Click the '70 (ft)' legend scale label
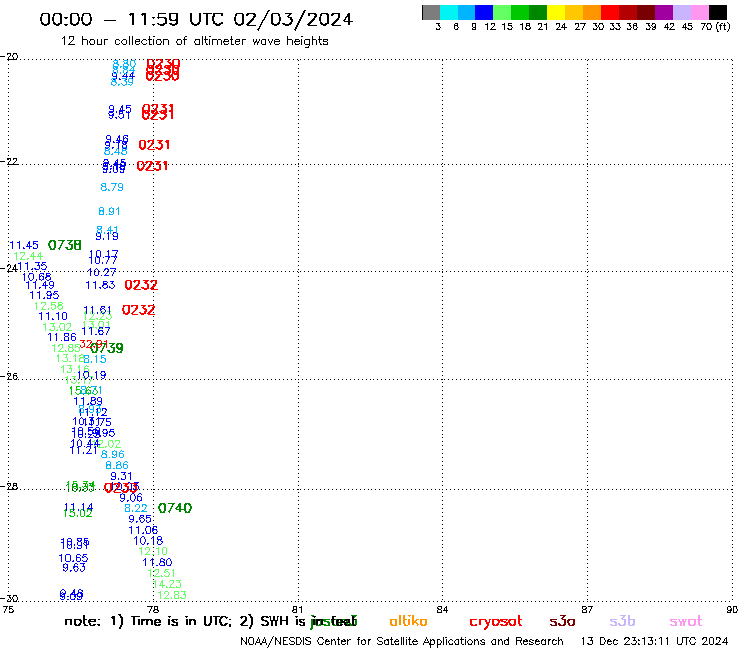The image size is (740, 650). coord(715,27)
